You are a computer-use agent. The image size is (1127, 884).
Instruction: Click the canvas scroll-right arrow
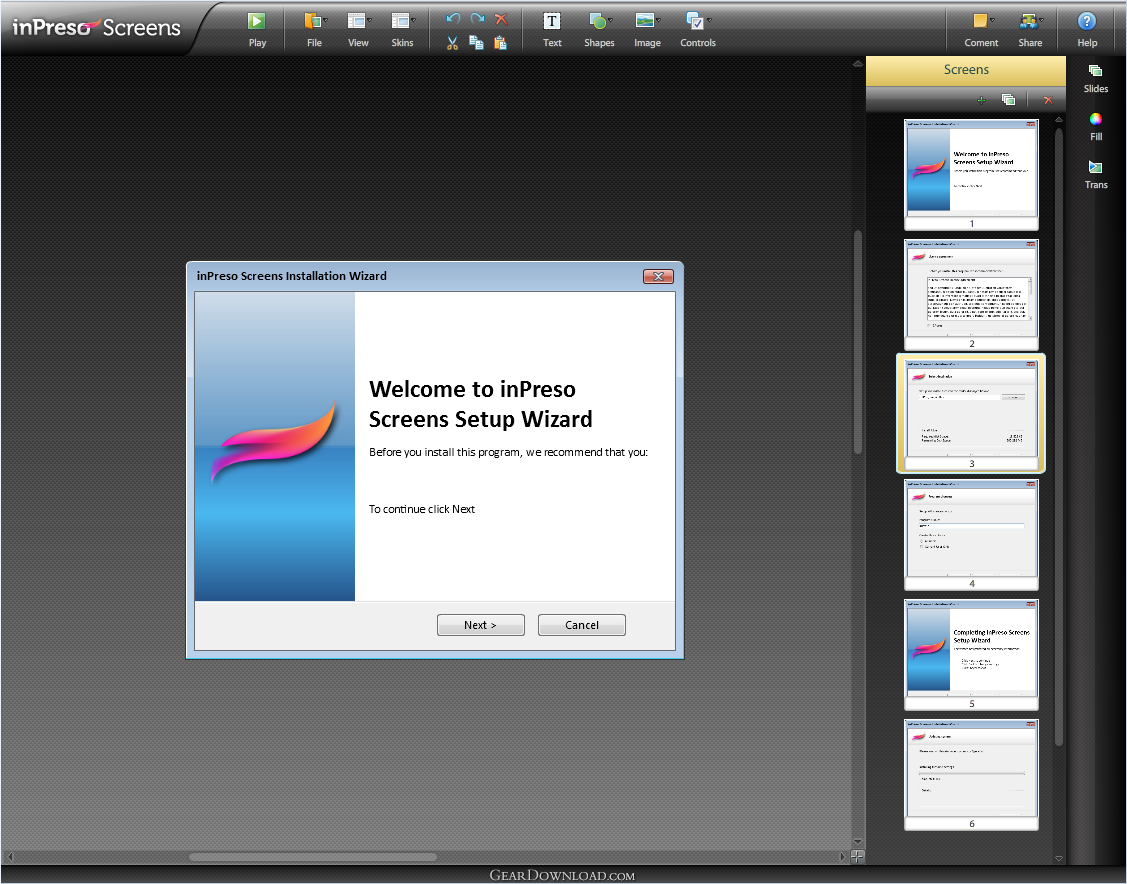coord(842,857)
